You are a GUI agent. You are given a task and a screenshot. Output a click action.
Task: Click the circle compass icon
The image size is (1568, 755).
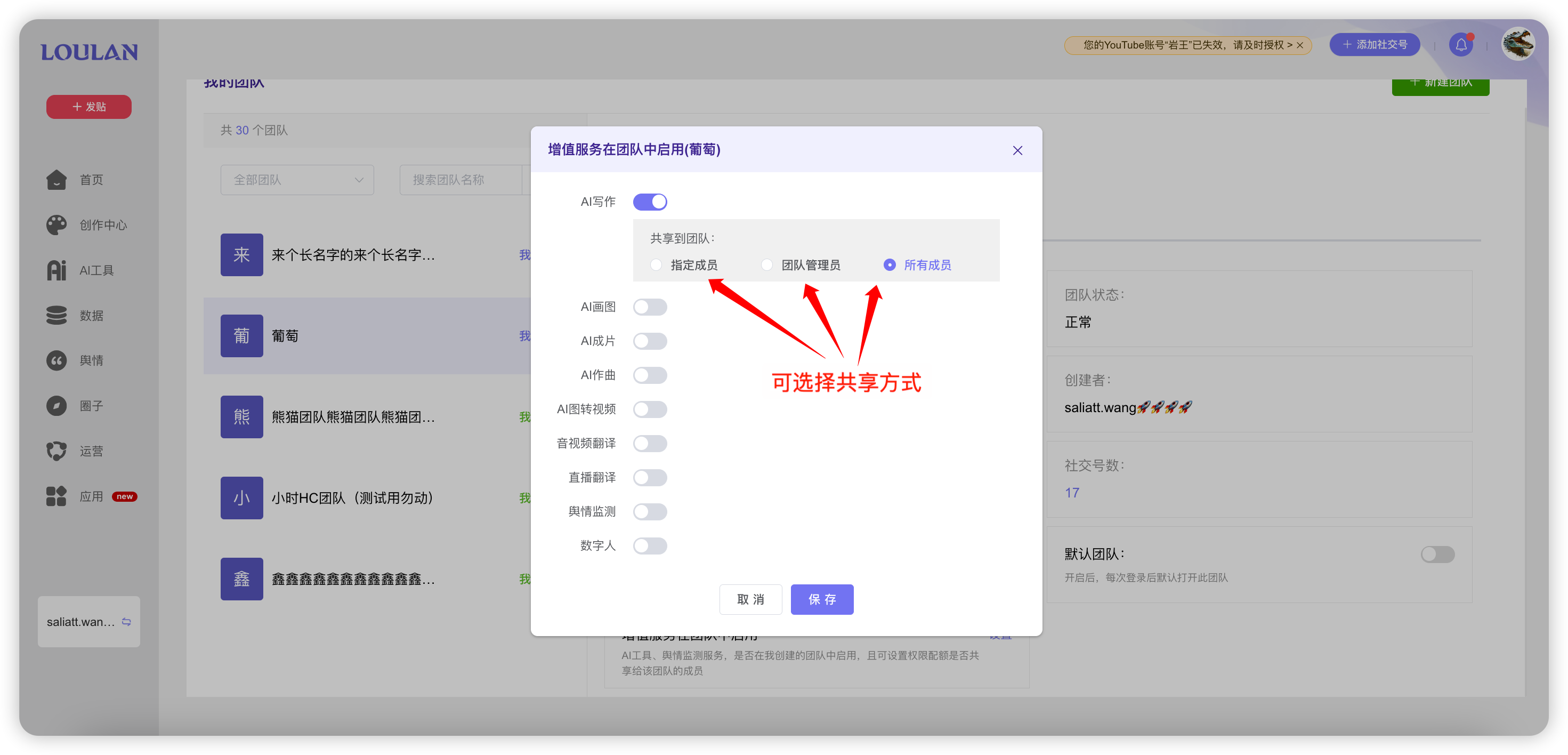click(56, 406)
